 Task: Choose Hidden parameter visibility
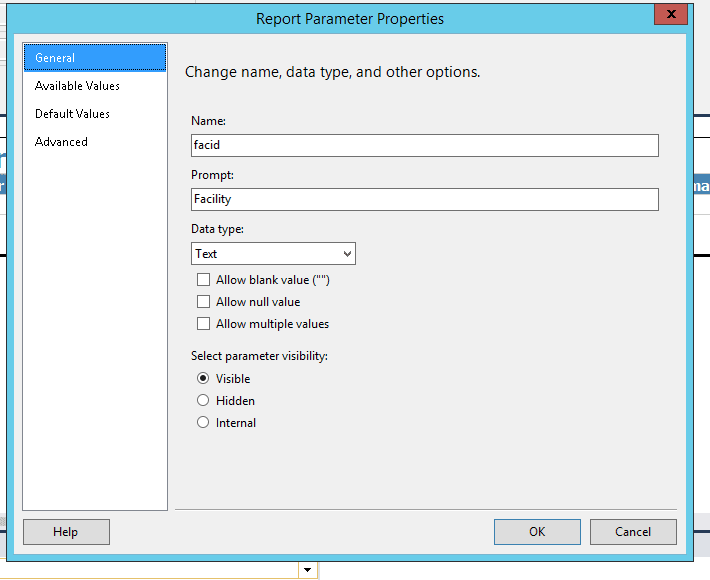[x=204, y=401]
